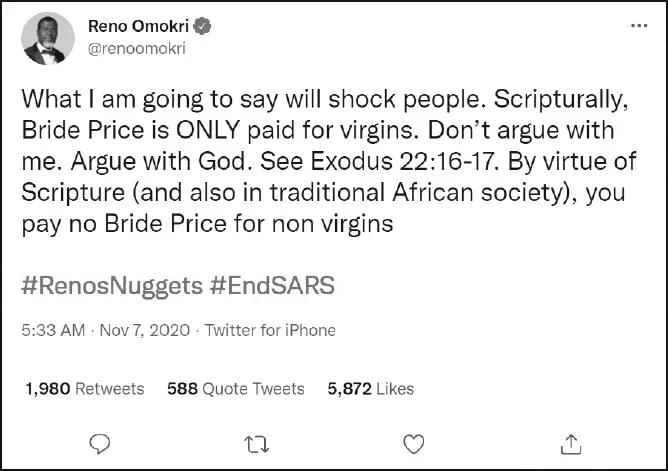Viewport: 668px width, 471px height.
Task: Open the share icon menu
Action: point(569,441)
